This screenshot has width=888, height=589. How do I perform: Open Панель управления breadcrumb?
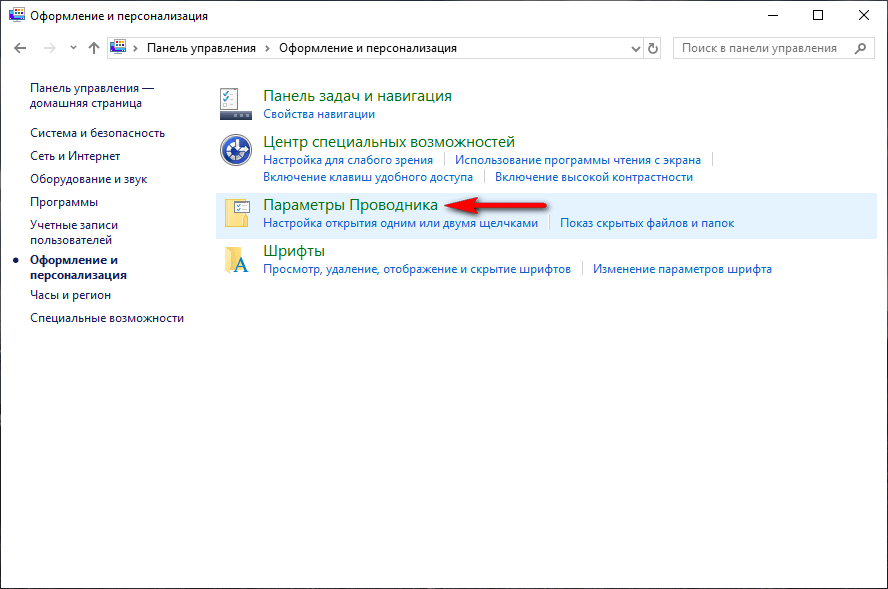(201, 48)
